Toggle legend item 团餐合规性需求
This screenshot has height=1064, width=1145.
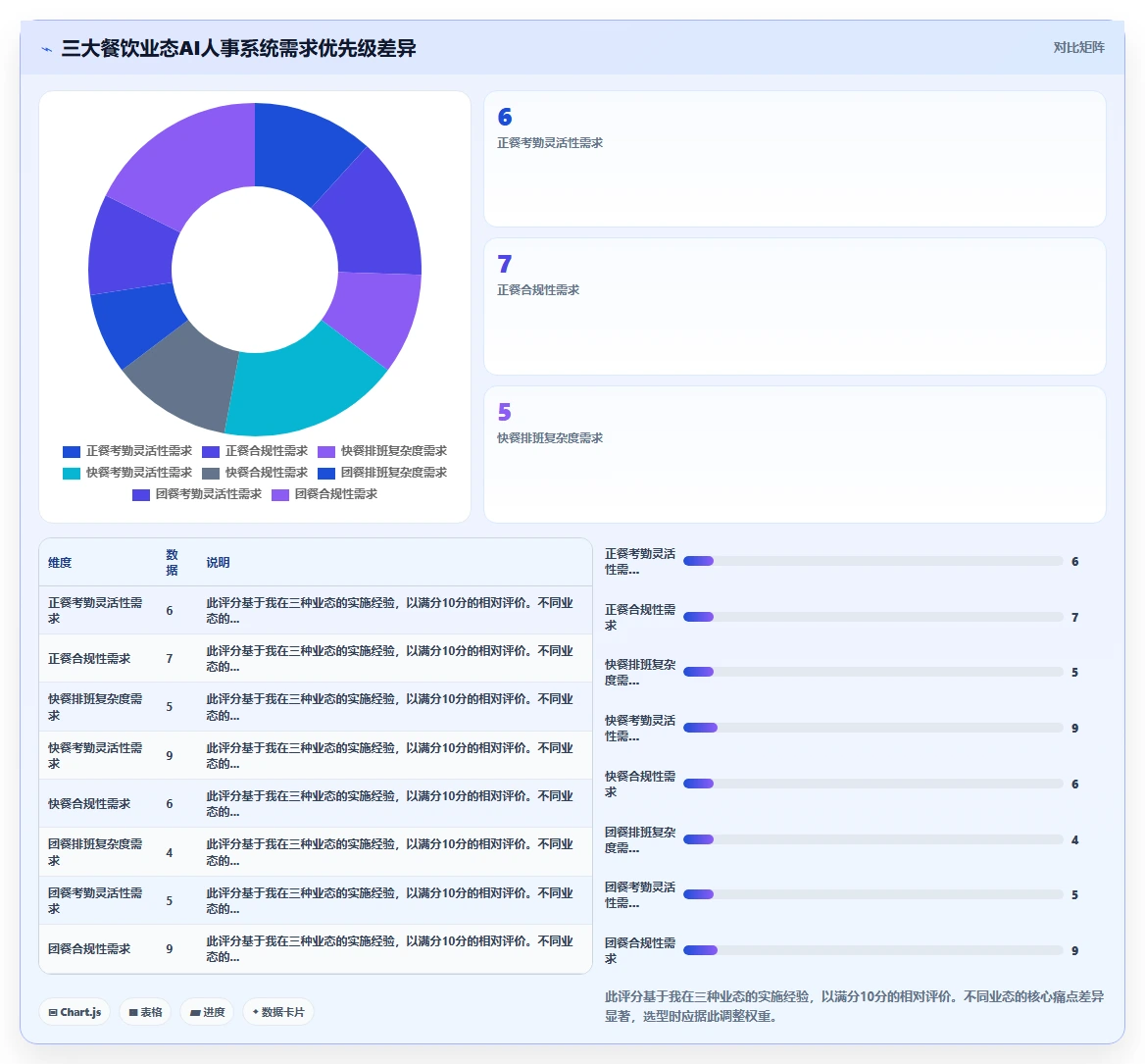[x=324, y=494]
